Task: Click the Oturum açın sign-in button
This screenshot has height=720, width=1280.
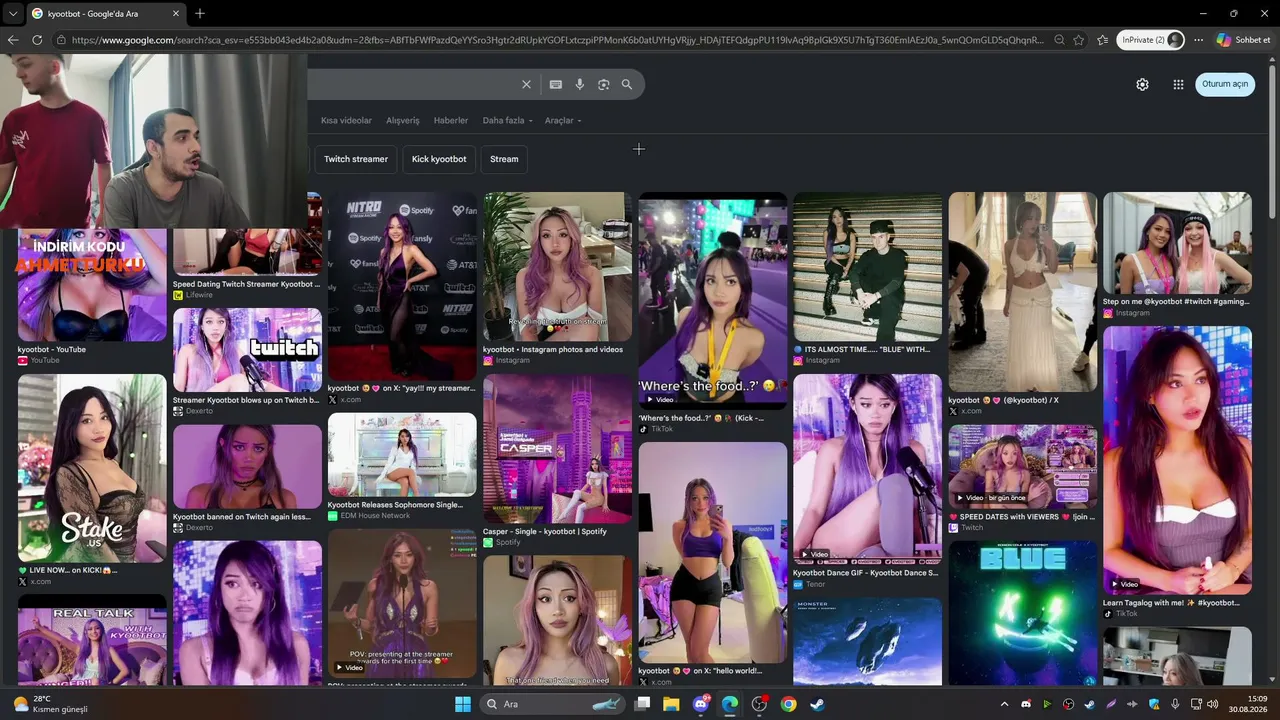Action: click(x=1225, y=84)
